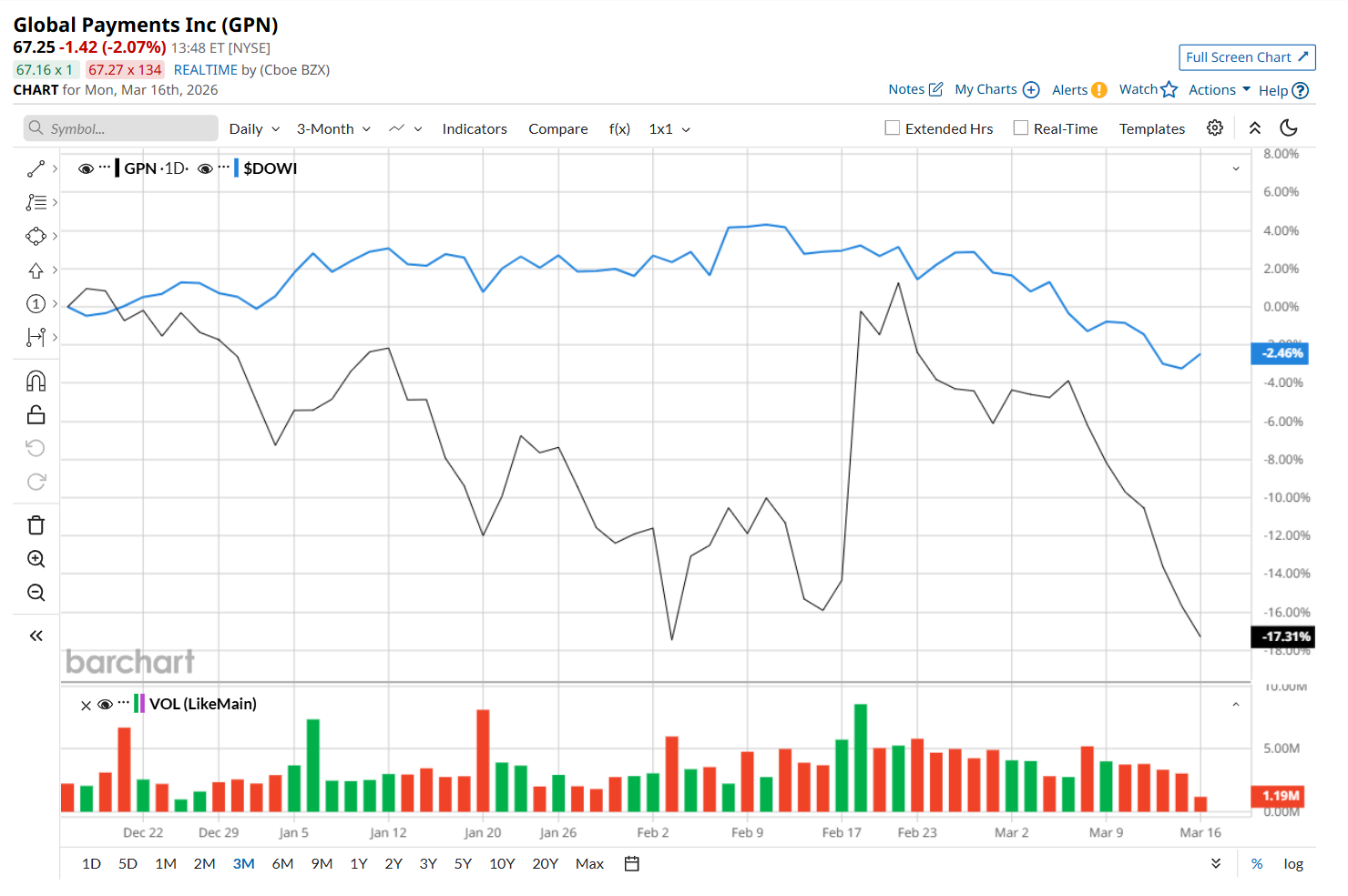1348x896 pixels.
Task: Select the 6M time range
Action: click(x=282, y=863)
